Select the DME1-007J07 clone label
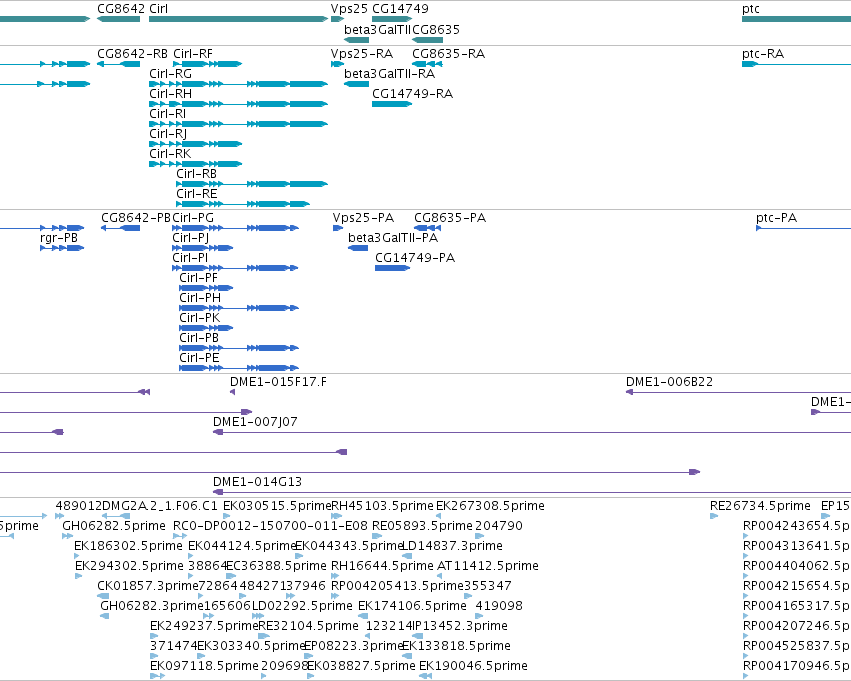Image resolution: width=851 pixels, height=681 pixels. coord(255,422)
